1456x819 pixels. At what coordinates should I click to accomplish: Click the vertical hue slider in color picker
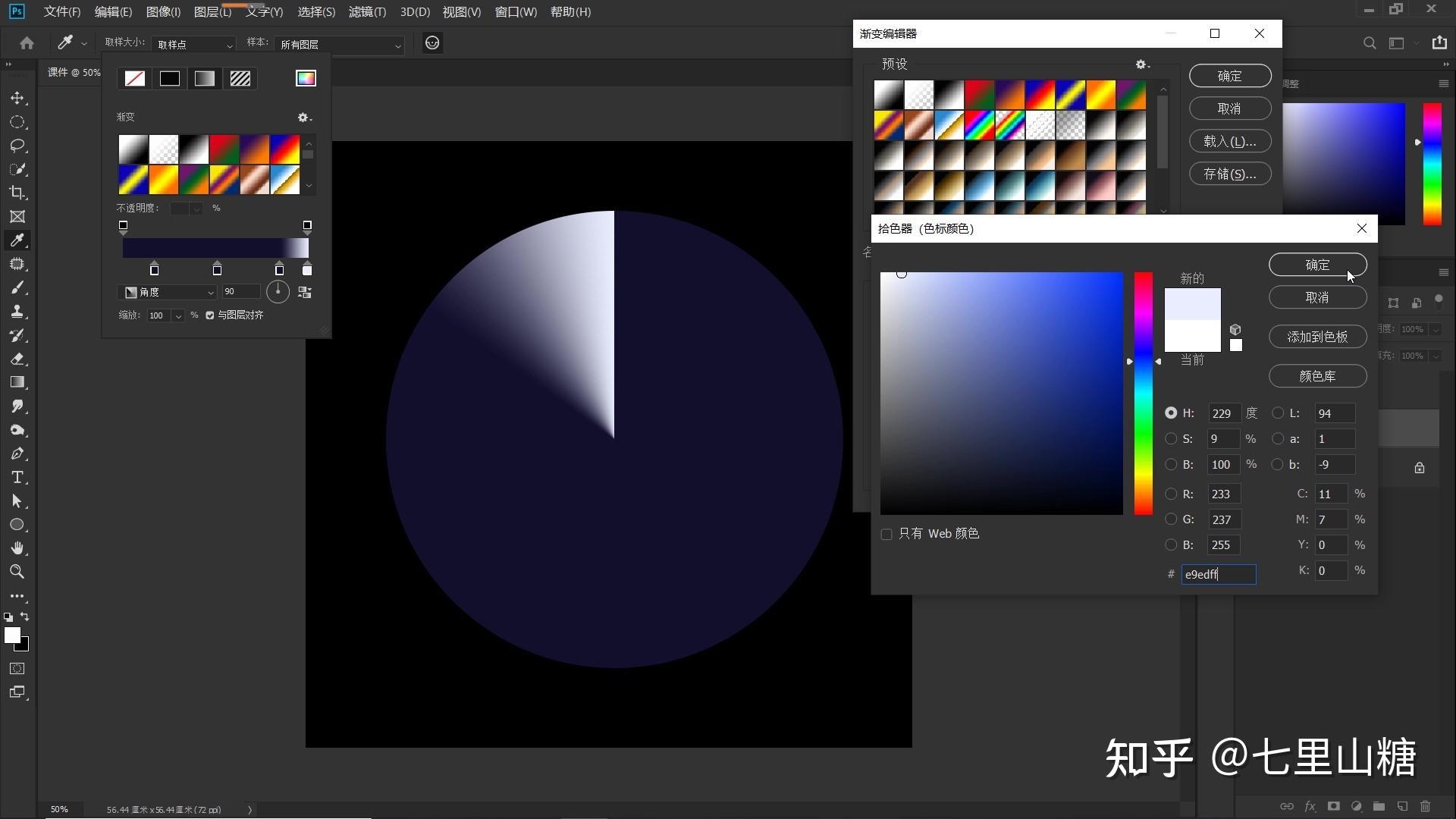[x=1144, y=394]
